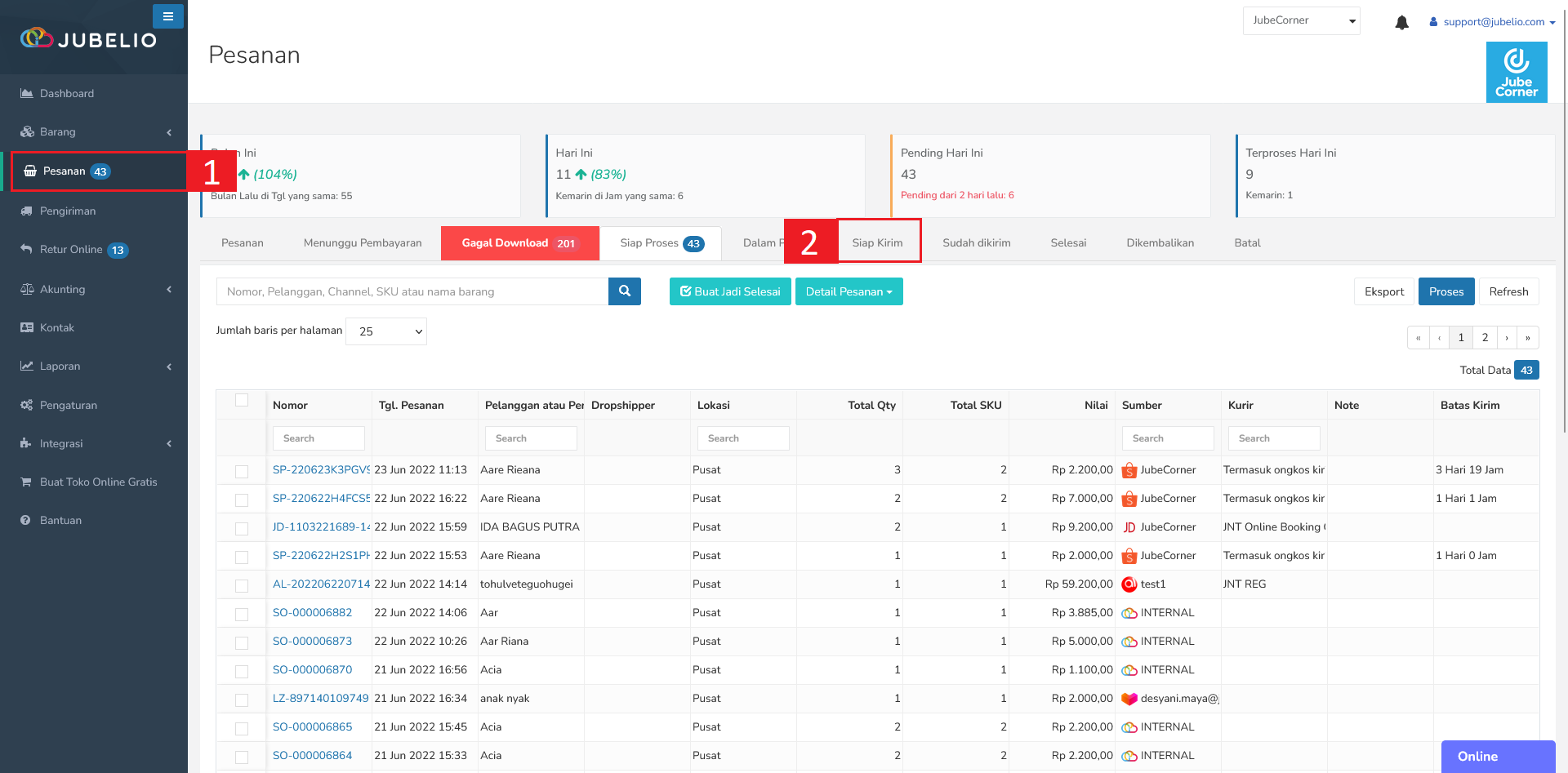1568x773 pixels.
Task: Check the JD-1103221689 order row
Action: pyautogui.click(x=242, y=528)
